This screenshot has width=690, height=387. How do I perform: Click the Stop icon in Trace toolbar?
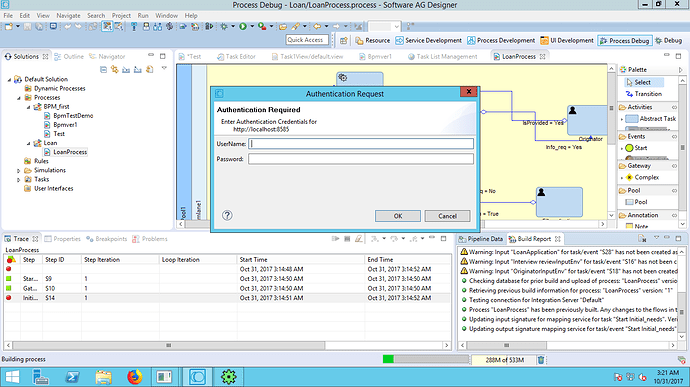(x=347, y=239)
